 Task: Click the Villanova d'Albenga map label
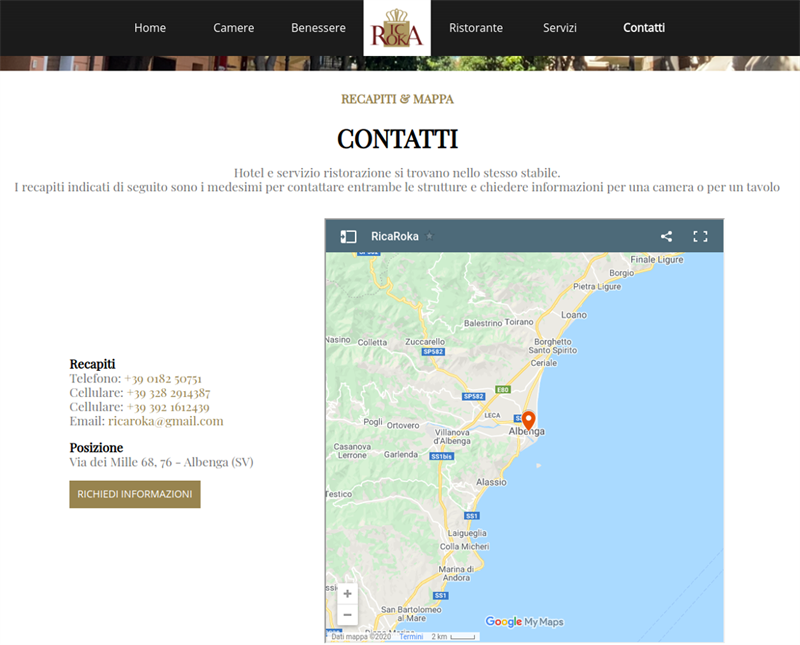(452, 437)
